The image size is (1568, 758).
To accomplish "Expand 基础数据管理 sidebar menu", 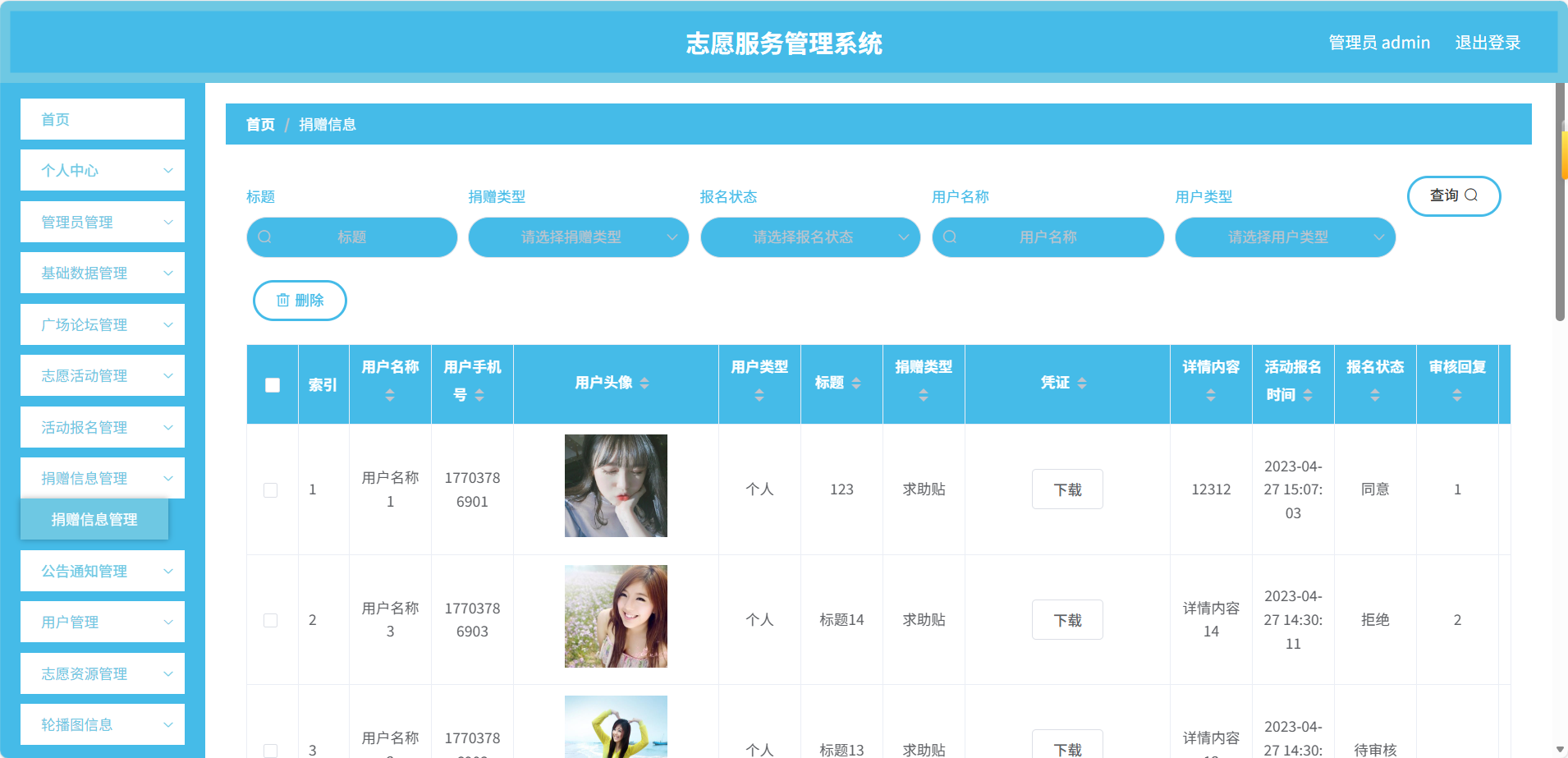I will [x=103, y=273].
